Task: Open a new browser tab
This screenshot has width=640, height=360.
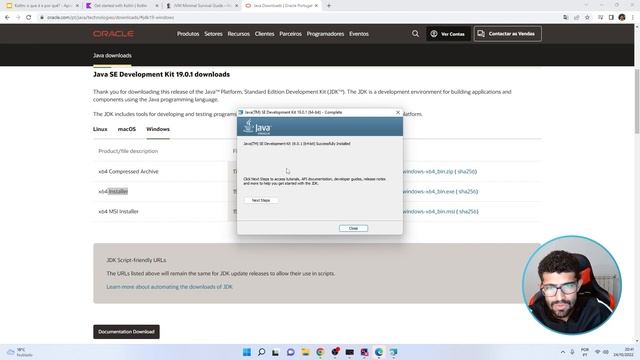Action: 329,6
